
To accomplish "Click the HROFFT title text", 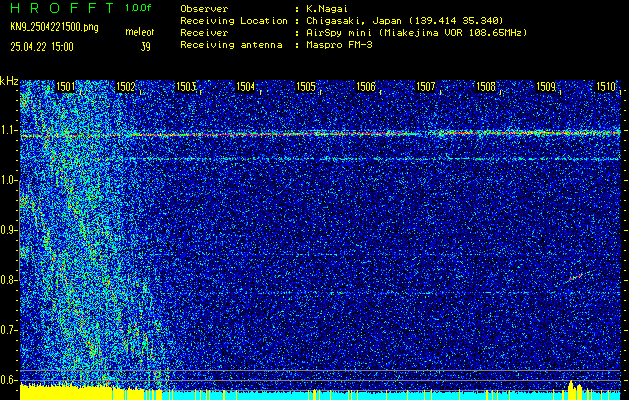I will pos(63,8).
